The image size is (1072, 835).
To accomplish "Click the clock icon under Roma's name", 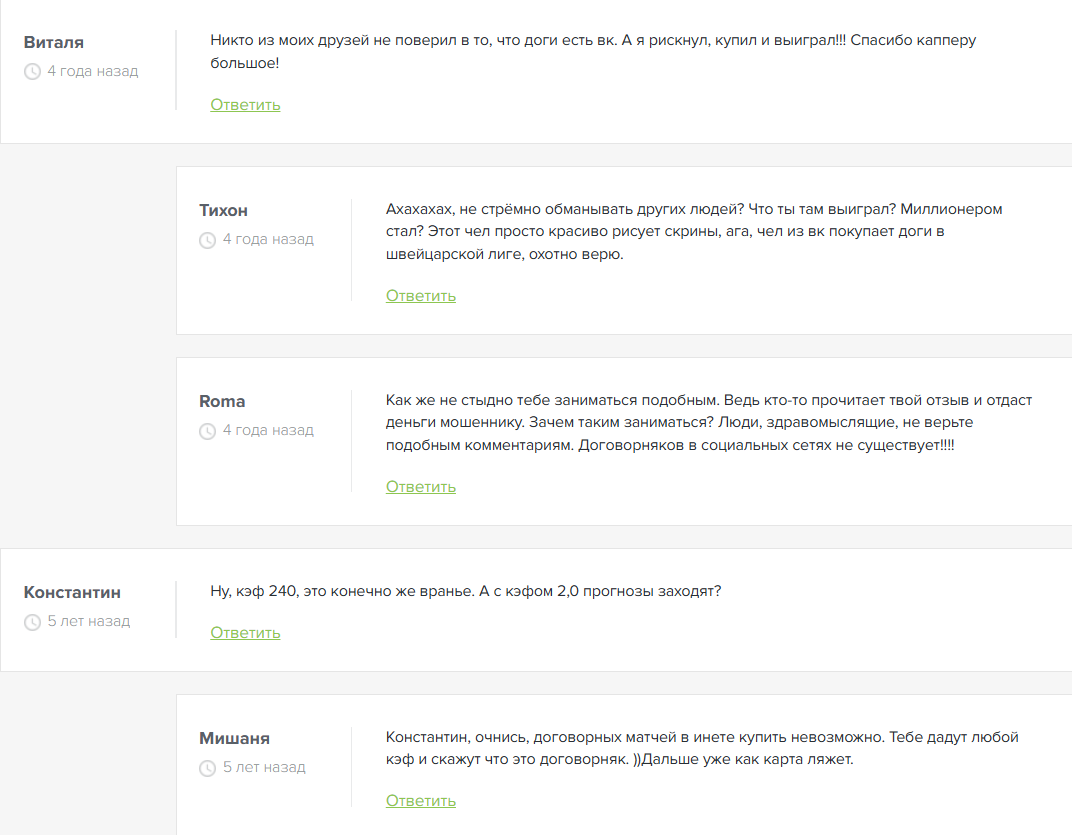I will pyautogui.click(x=208, y=431).
